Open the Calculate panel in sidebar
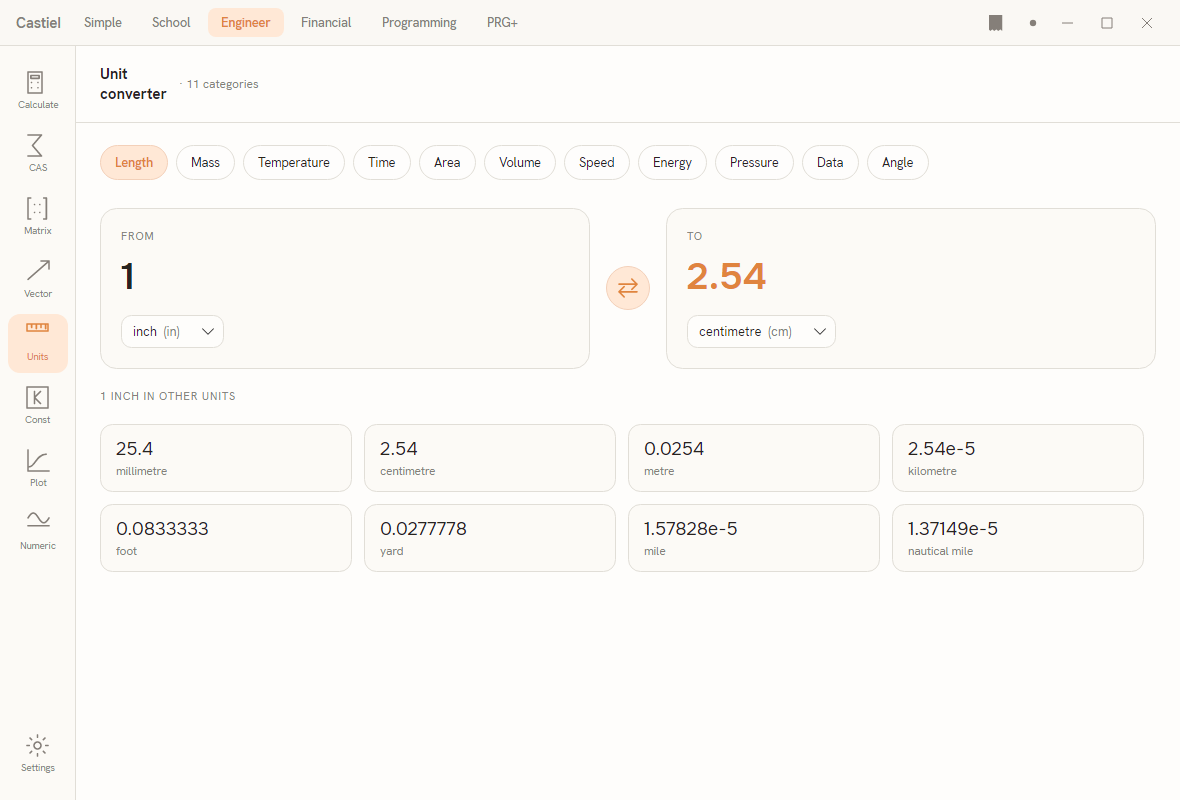 [38, 90]
